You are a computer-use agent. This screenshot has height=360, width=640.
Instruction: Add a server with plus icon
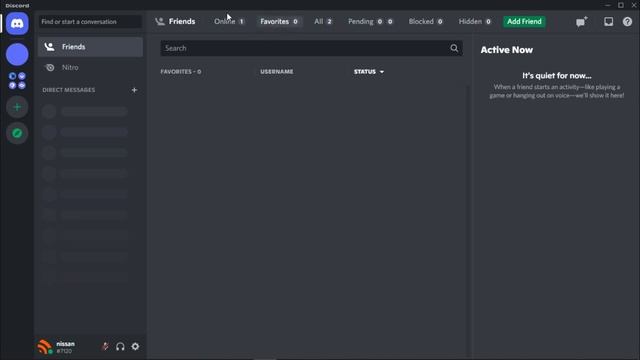point(17,107)
